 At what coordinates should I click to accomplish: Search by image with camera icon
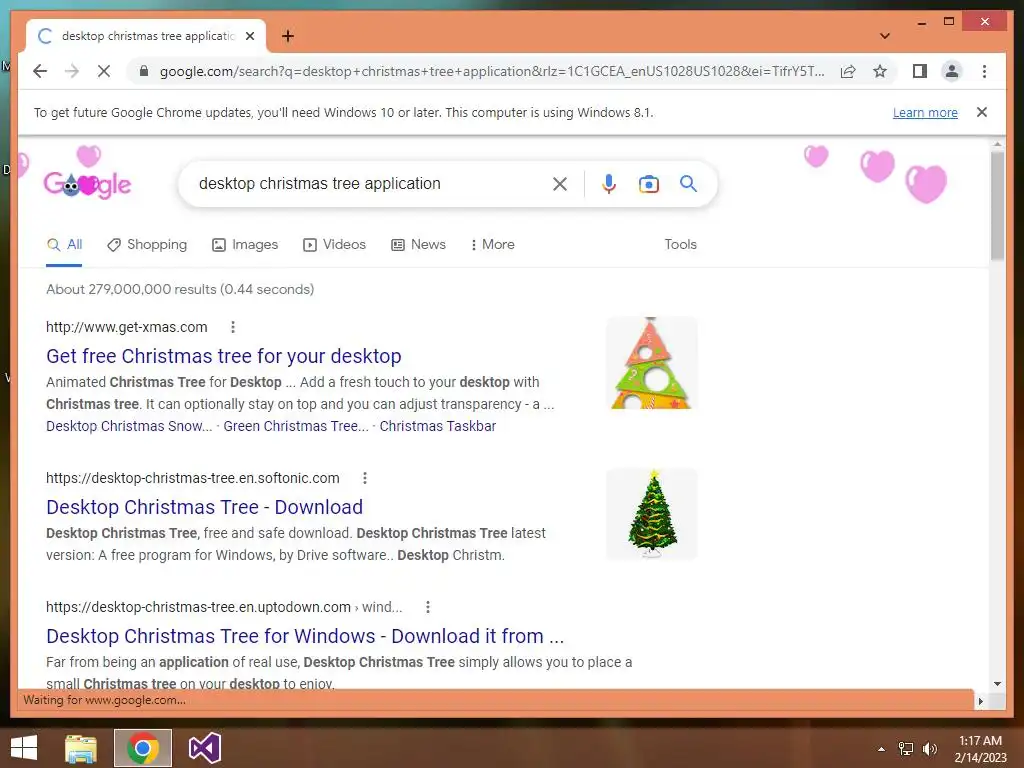(648, 184)
